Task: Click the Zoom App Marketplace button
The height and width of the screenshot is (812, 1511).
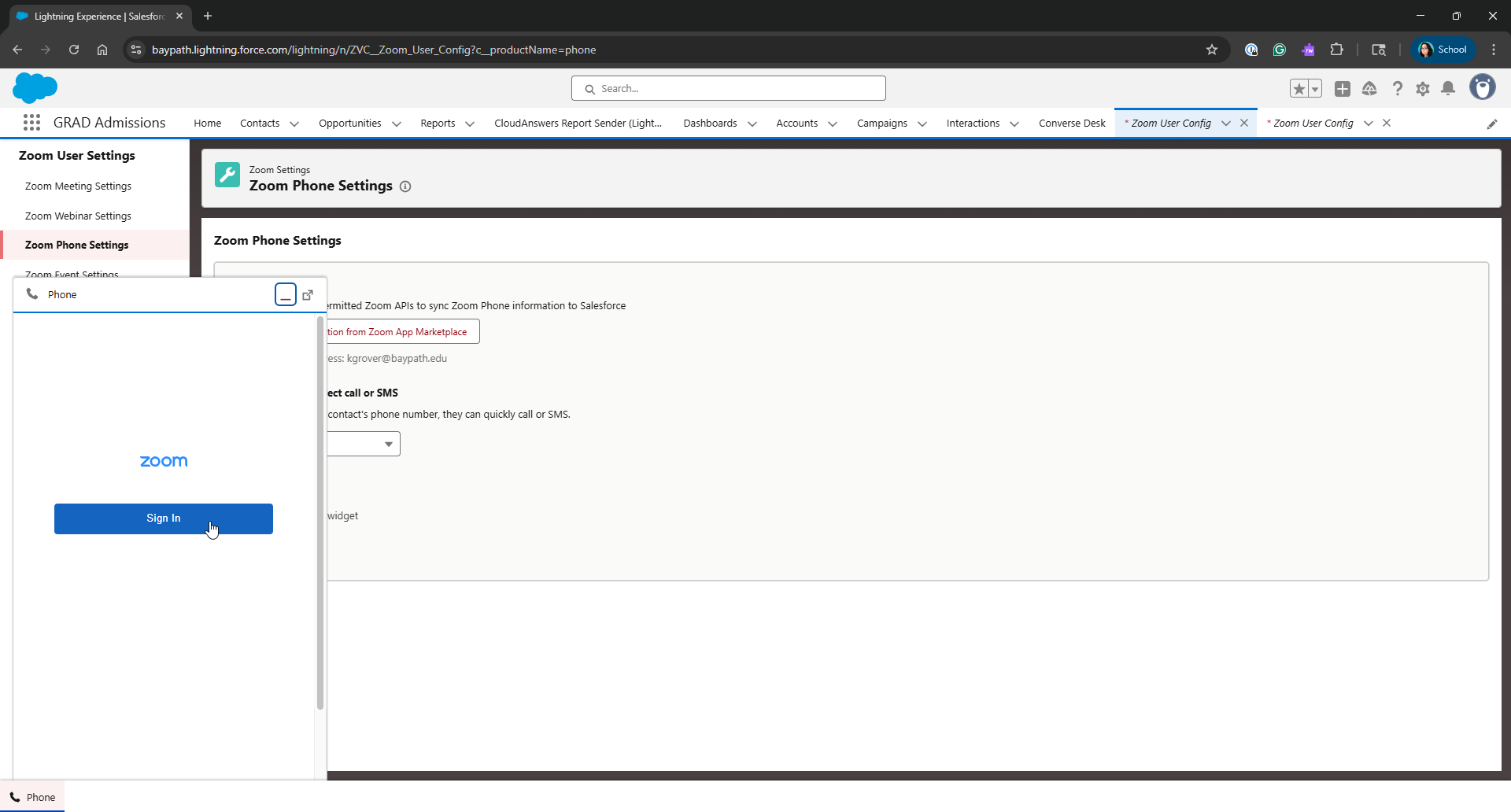Action: pyautogui.click(x=401, y=332)
